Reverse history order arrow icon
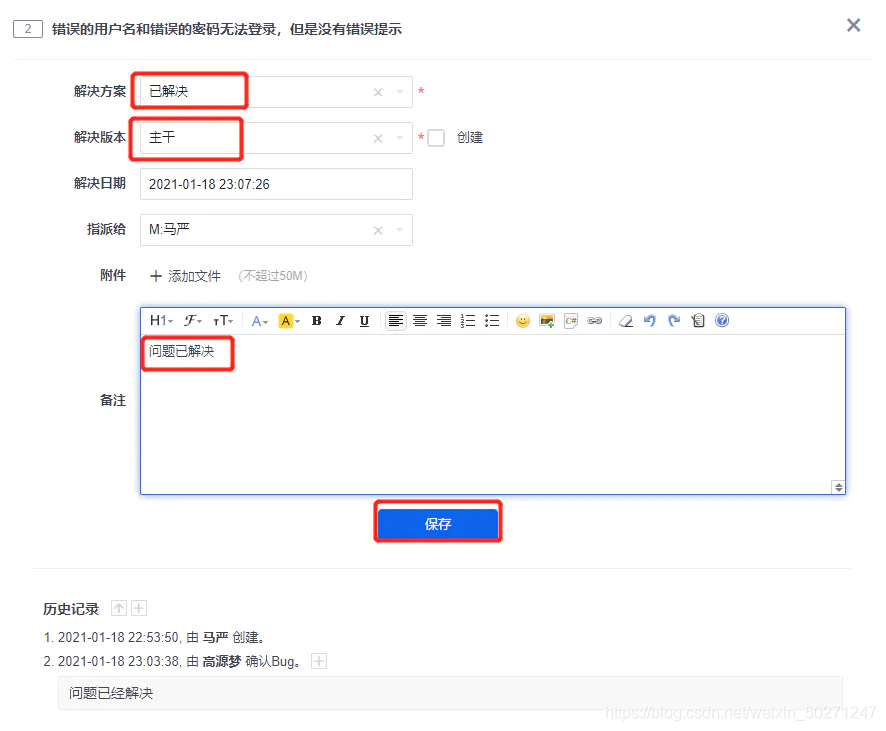Screen dimensions: 886x731 119,608
